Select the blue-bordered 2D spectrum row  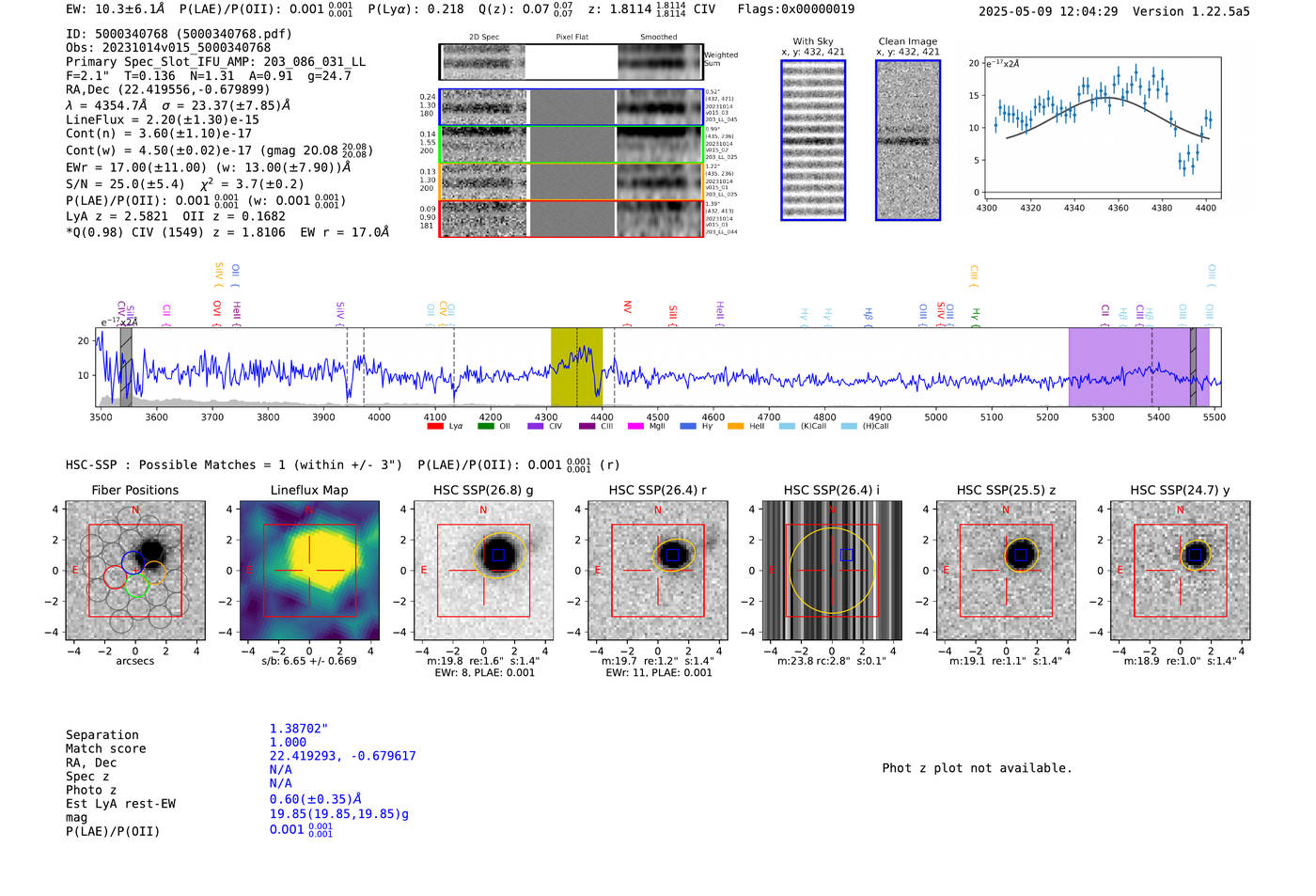(571, 107)
